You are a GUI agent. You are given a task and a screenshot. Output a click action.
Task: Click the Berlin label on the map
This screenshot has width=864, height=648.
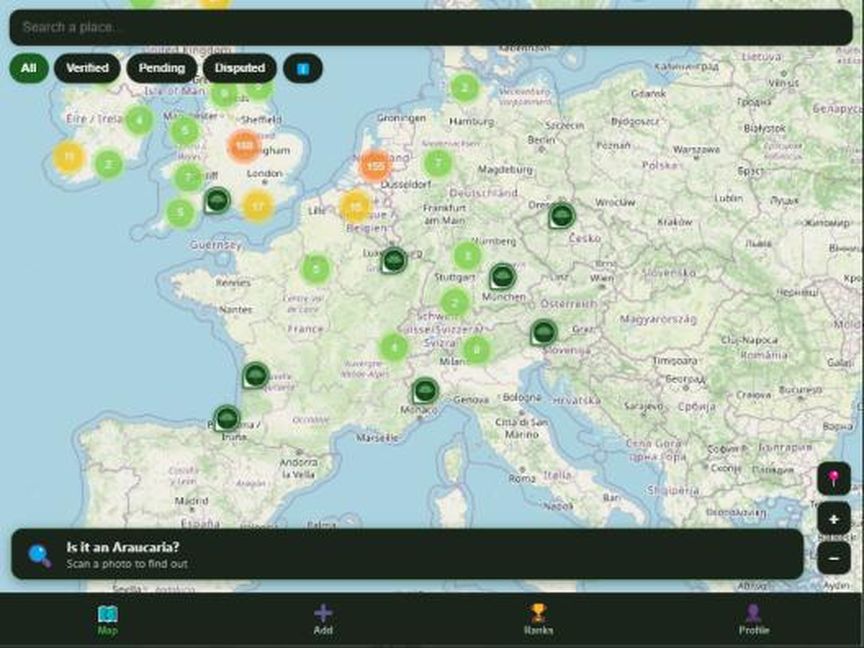coord(541,140)
